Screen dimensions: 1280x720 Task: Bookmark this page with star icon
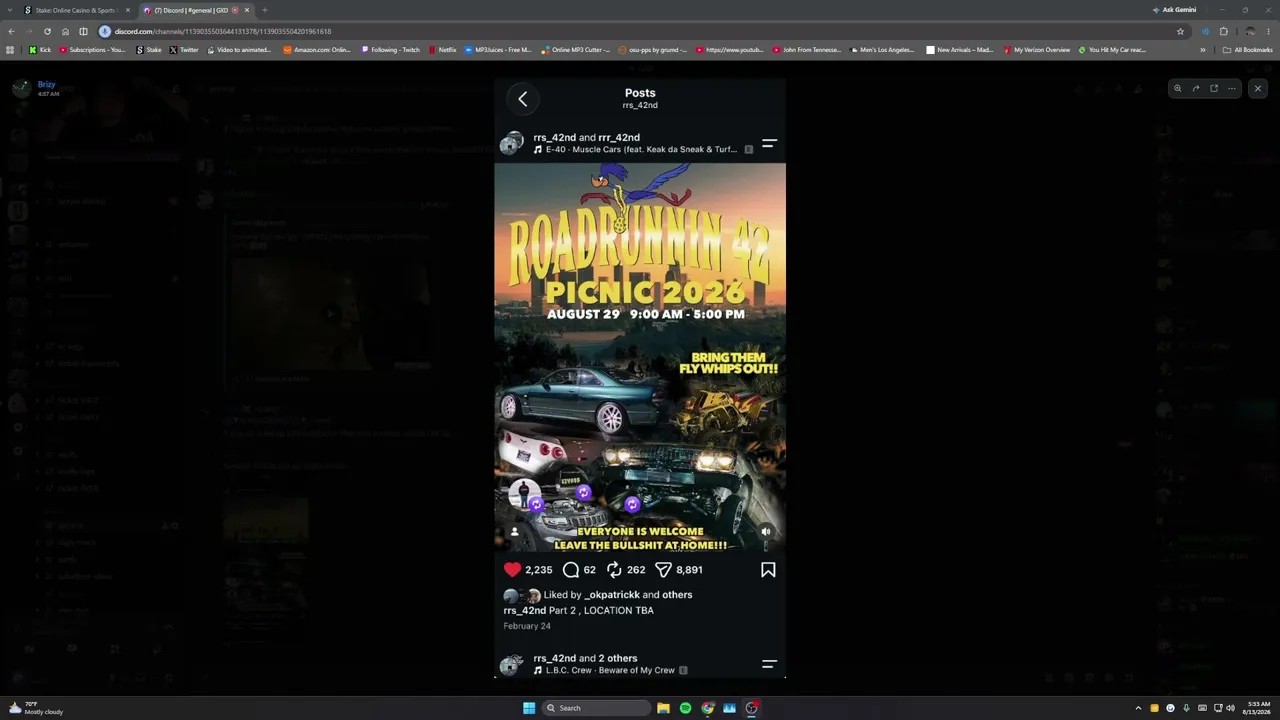[1180, 31]
